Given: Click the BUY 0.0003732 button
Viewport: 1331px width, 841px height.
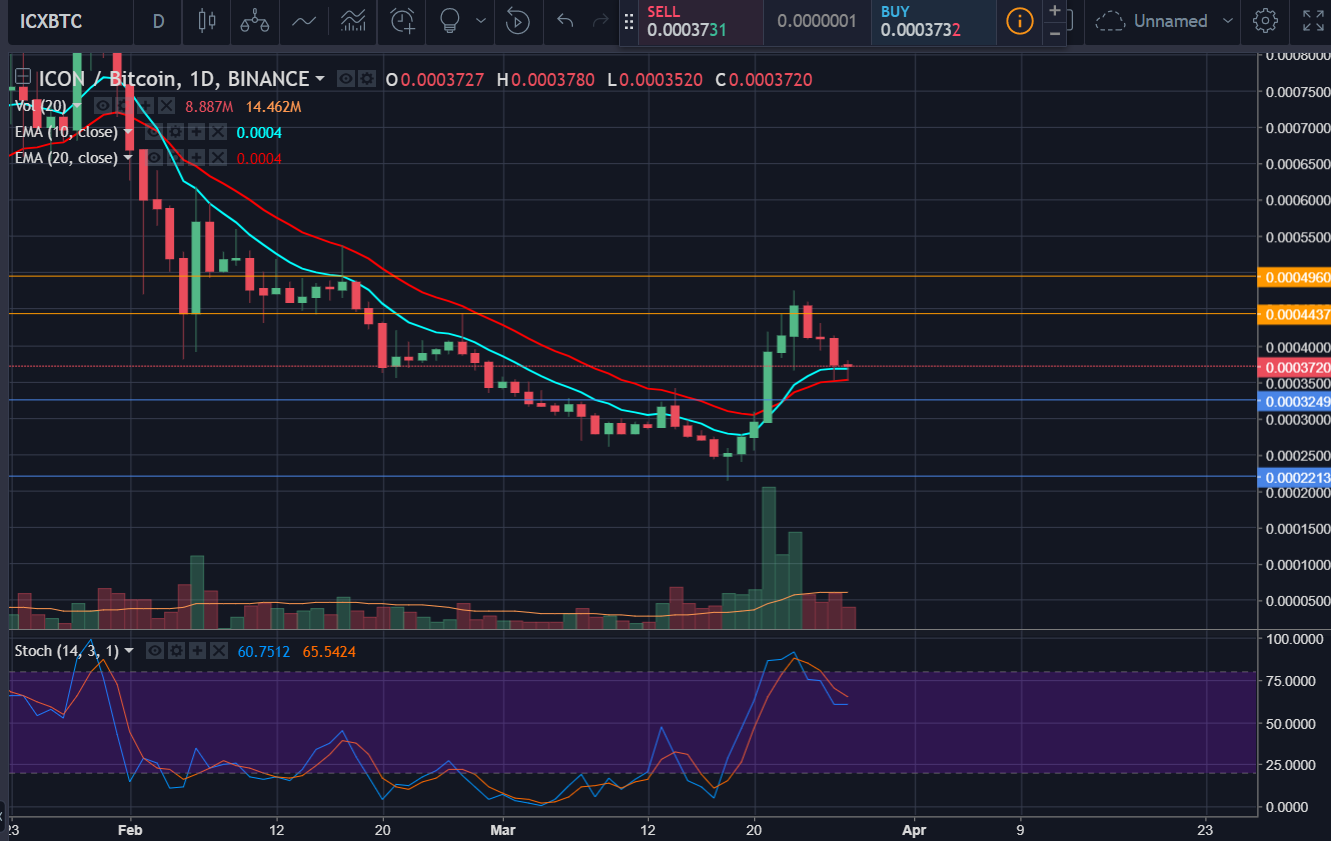Looking at the screenshot, I should click(x=936, y=21).
